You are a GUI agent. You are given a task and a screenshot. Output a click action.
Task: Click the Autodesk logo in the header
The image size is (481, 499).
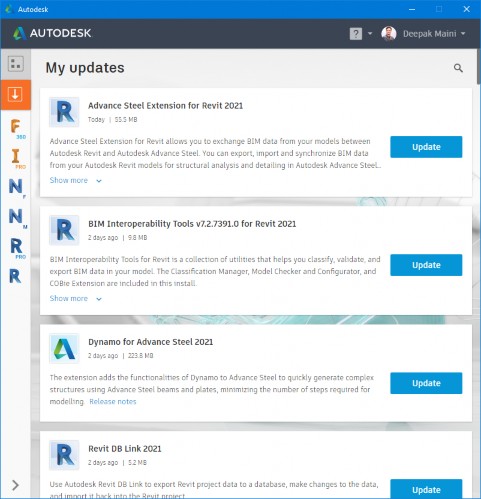[x=52, y=33]
